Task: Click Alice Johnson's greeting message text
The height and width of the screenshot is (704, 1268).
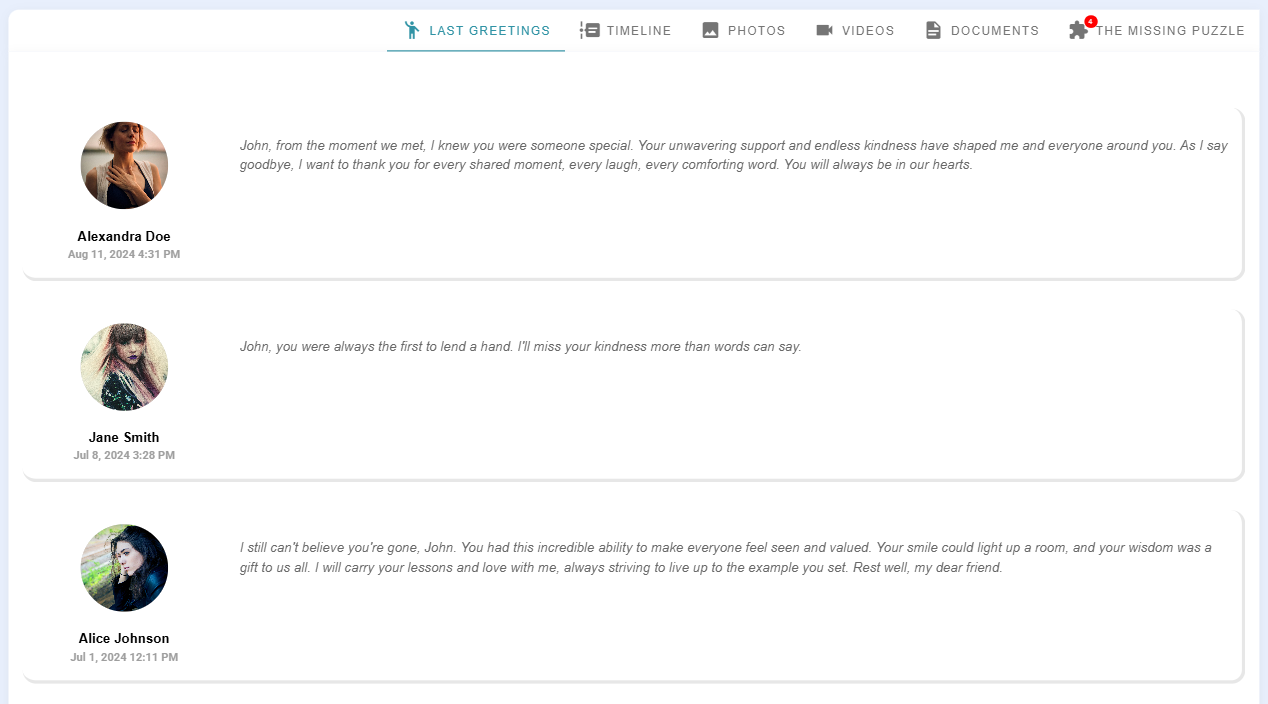Action: (x=726, y=558)
